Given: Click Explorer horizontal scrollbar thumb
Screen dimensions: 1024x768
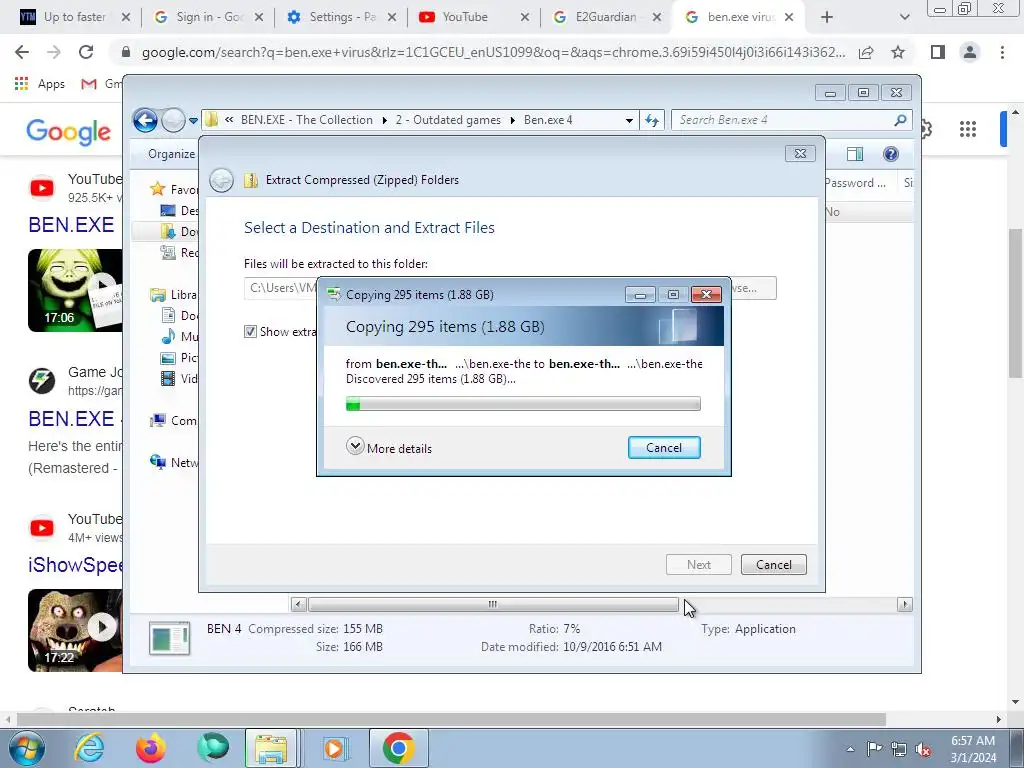Looking at the screenshot, I should [493, 605].
